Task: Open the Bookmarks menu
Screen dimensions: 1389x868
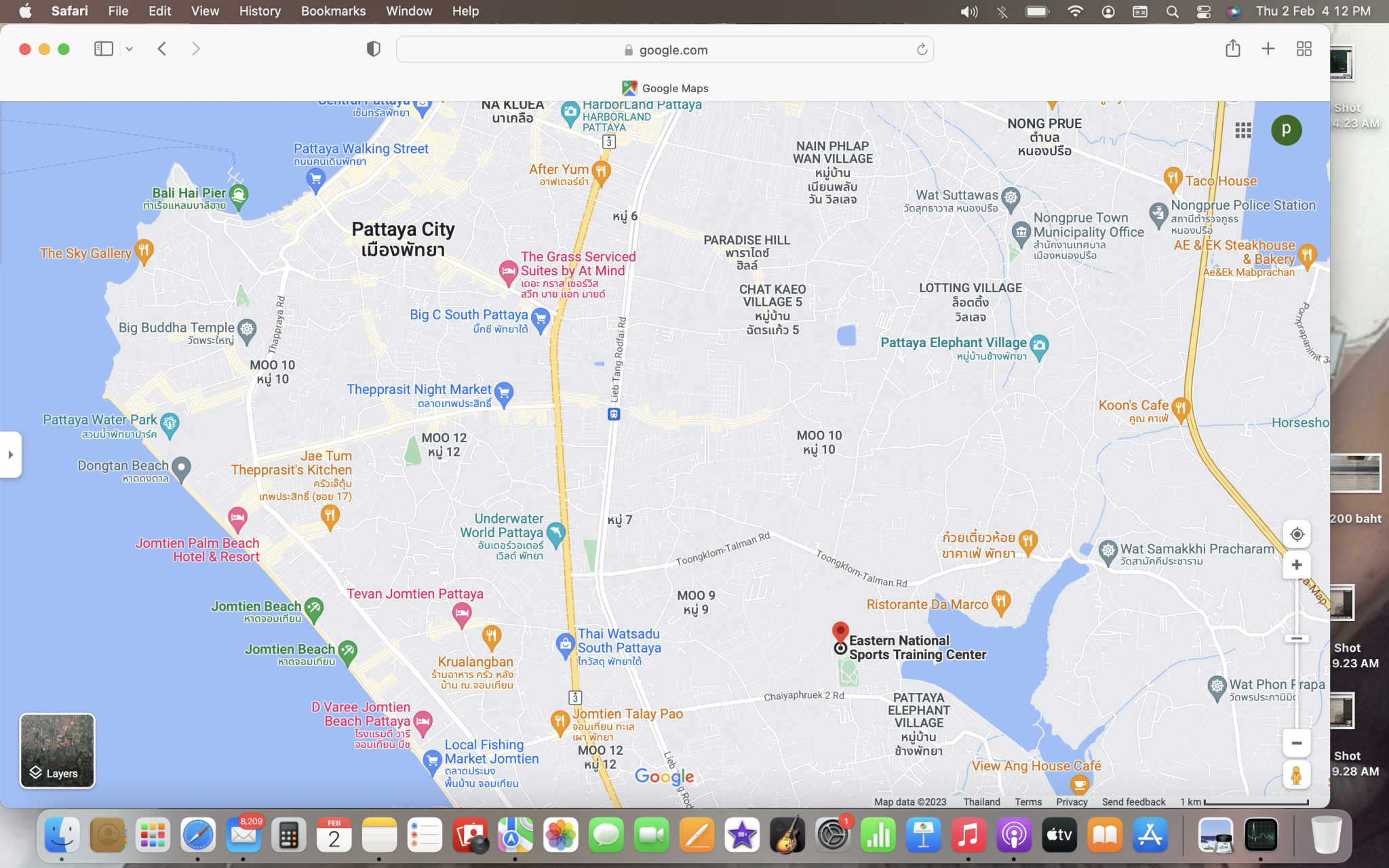Action: 333,11
